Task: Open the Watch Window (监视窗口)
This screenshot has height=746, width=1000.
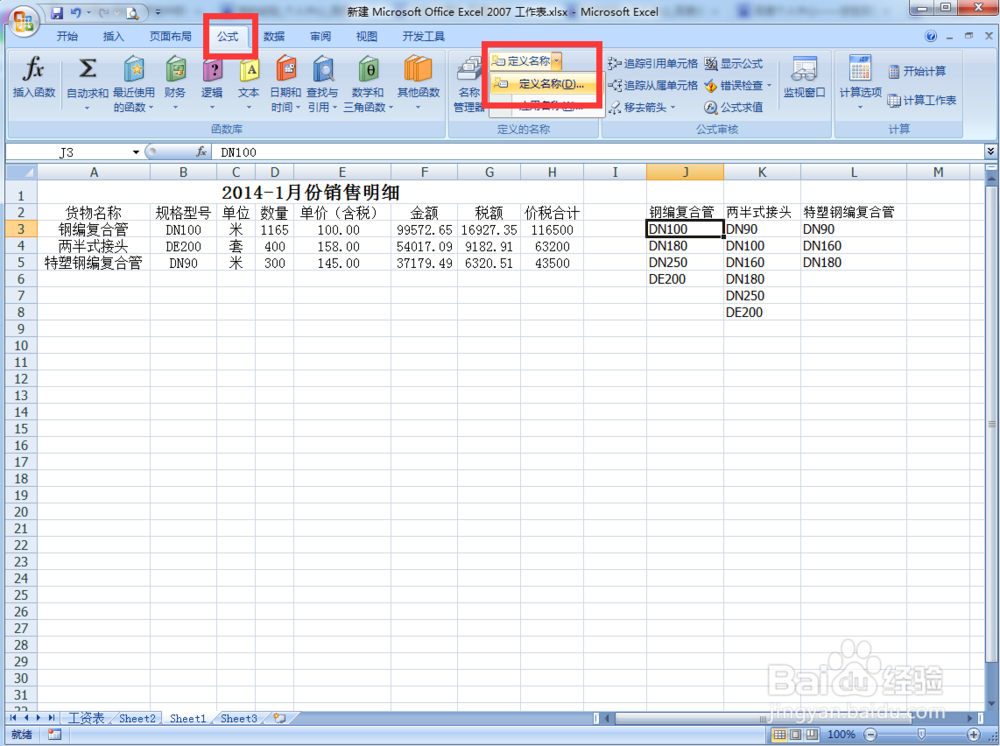Action: (x=804, y=78)
